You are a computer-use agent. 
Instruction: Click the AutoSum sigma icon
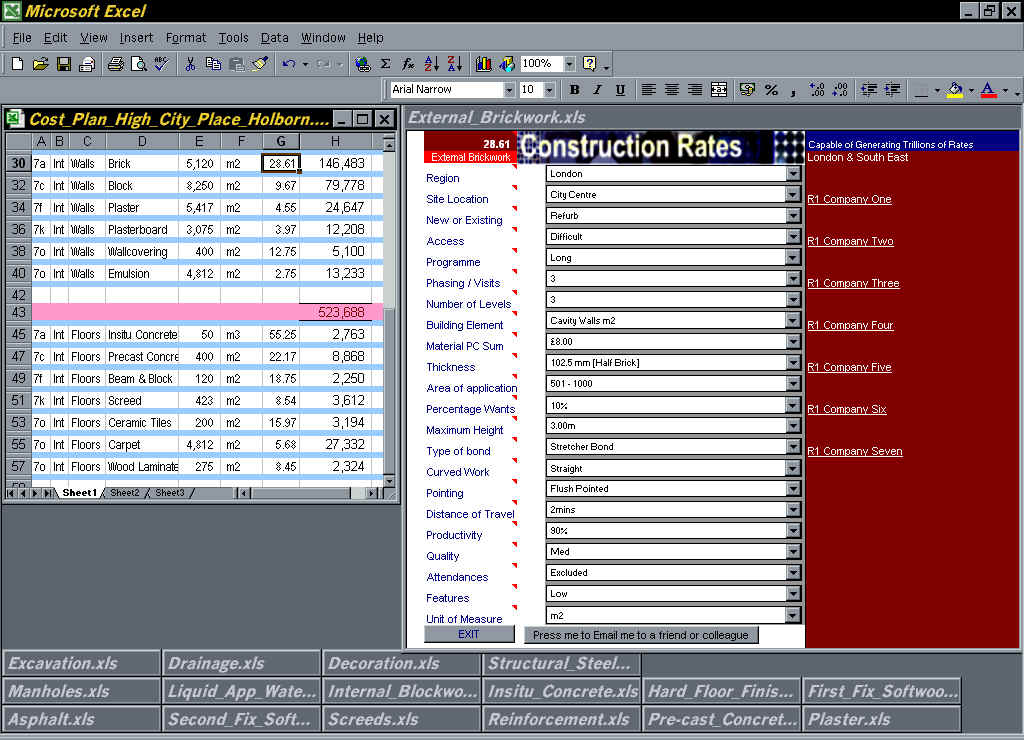point(385,64)
